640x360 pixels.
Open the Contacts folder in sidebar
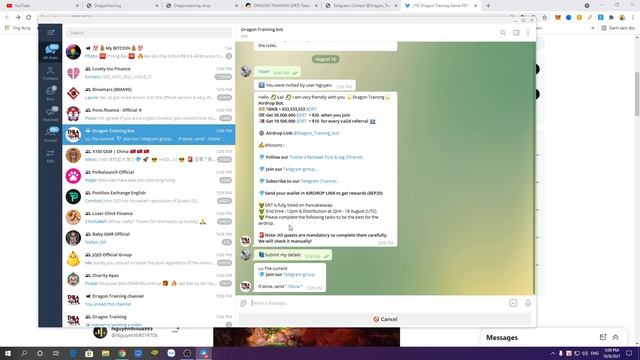pos(50,73)
